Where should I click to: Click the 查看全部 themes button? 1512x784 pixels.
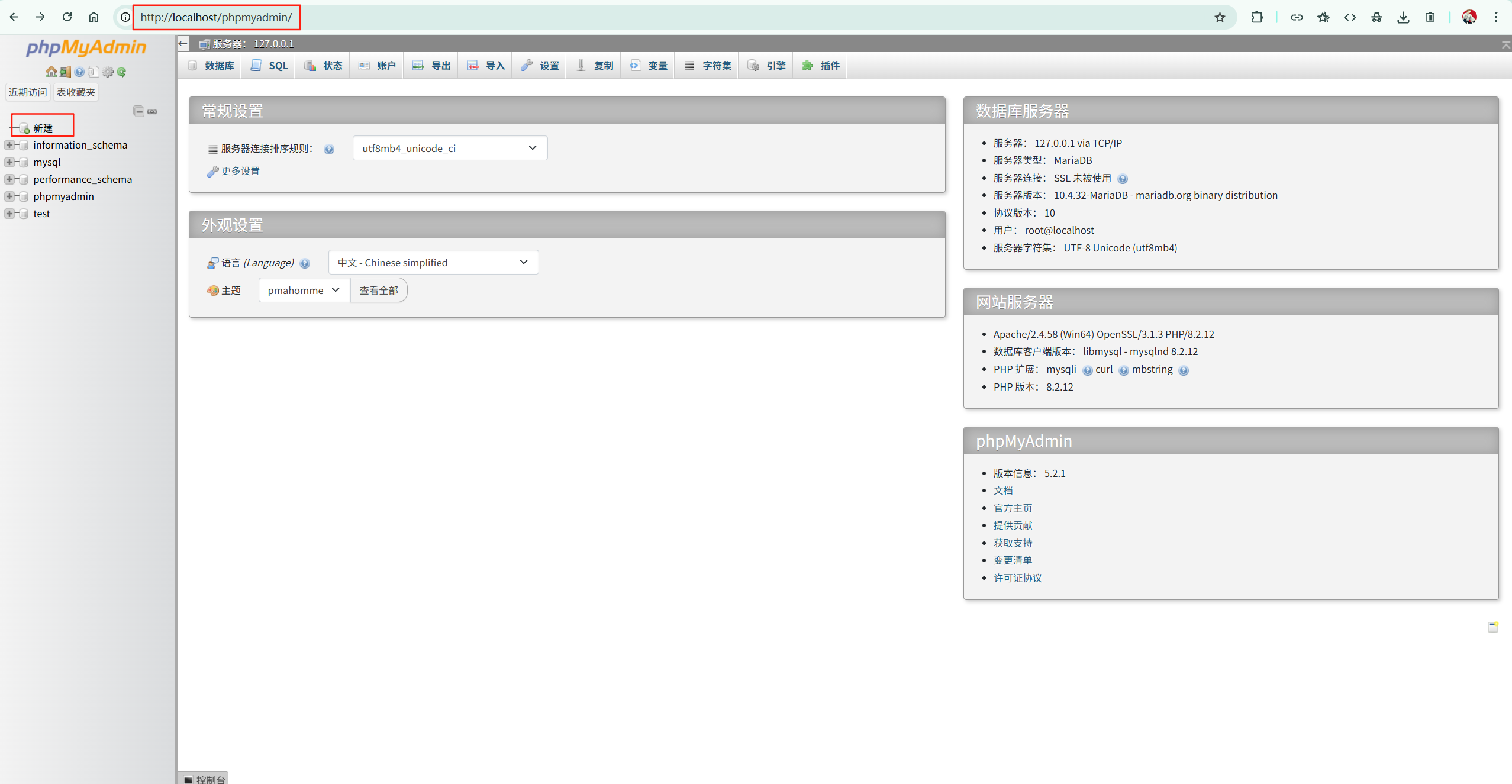pos(379,290)
